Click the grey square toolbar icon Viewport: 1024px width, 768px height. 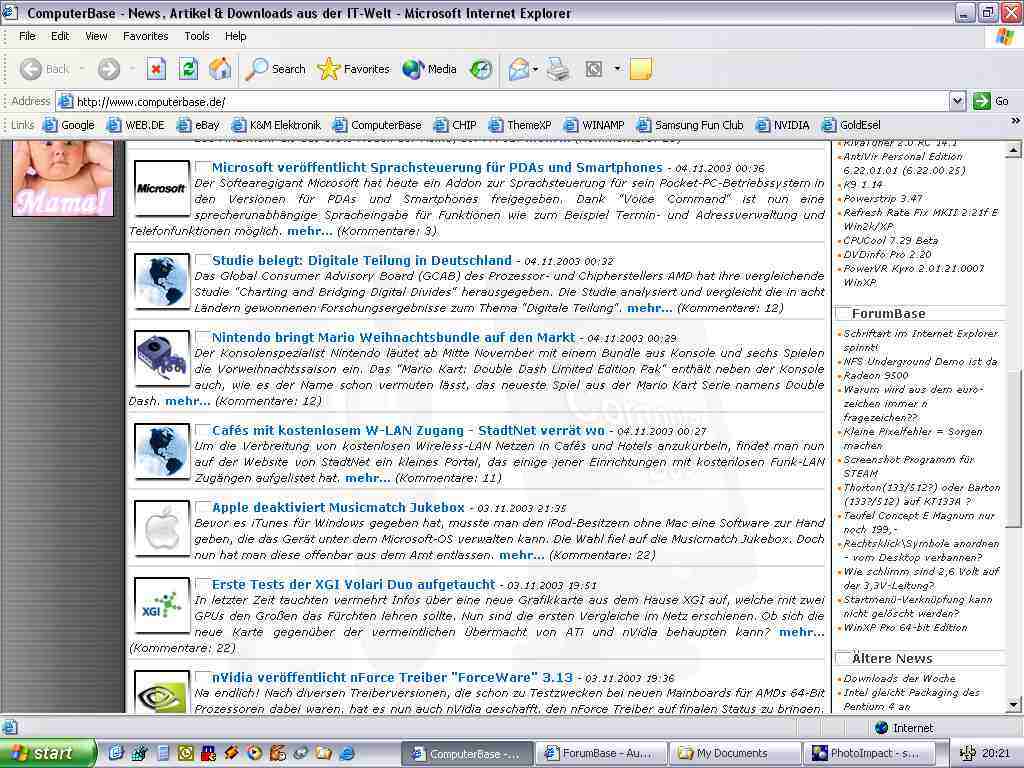pyautogui.click(x=594, y=69)
